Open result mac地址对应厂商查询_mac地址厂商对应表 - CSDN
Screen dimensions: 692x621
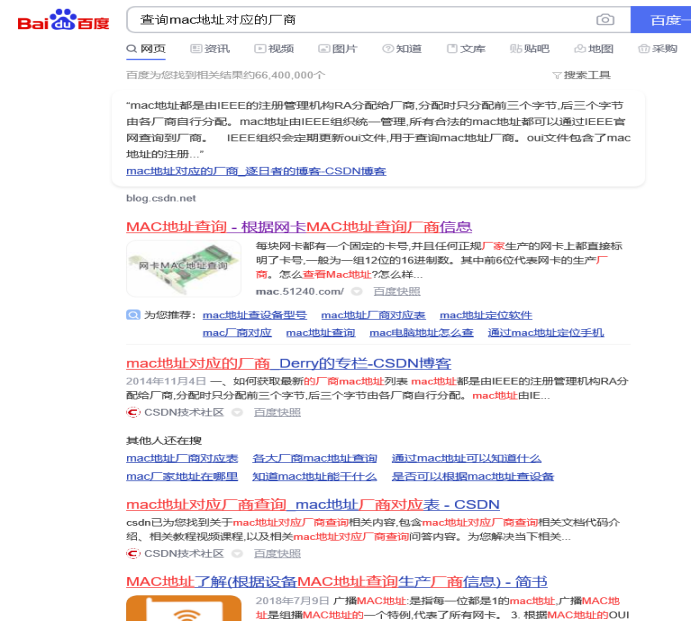[313, 504]
